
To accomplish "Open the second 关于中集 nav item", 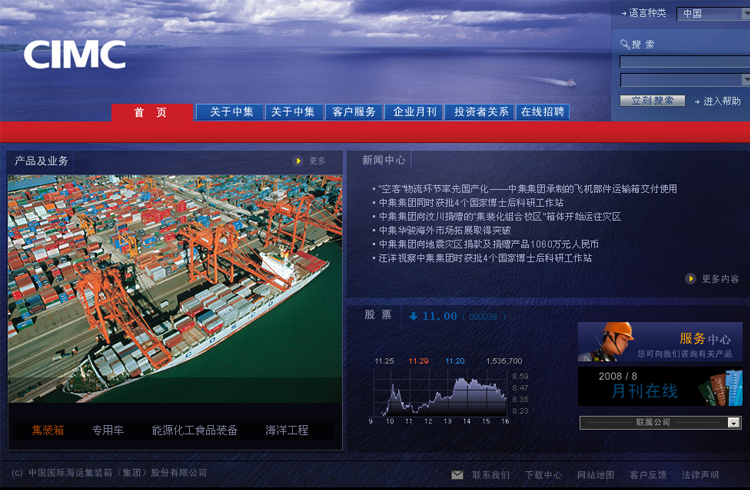I will pyautogui.click(x=293, y=112).
